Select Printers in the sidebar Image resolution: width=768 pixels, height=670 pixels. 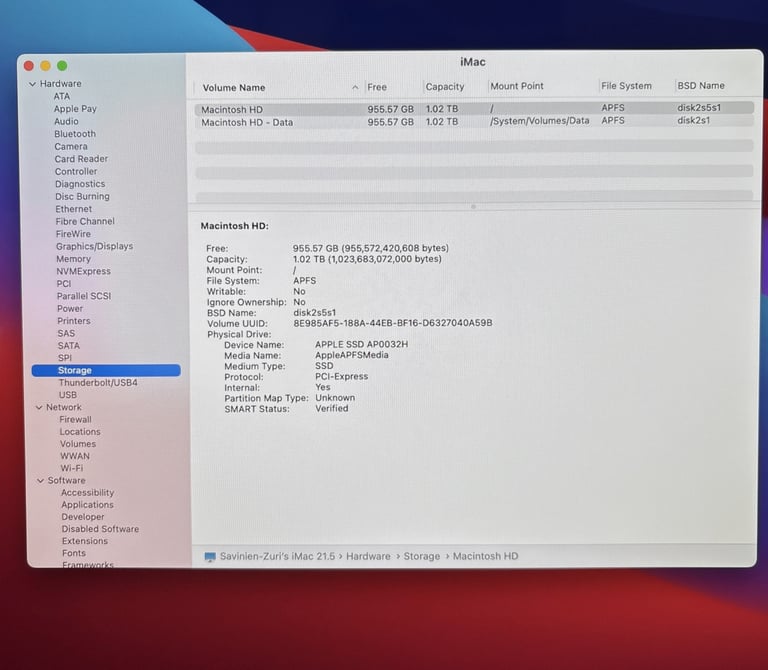[73, 321]
